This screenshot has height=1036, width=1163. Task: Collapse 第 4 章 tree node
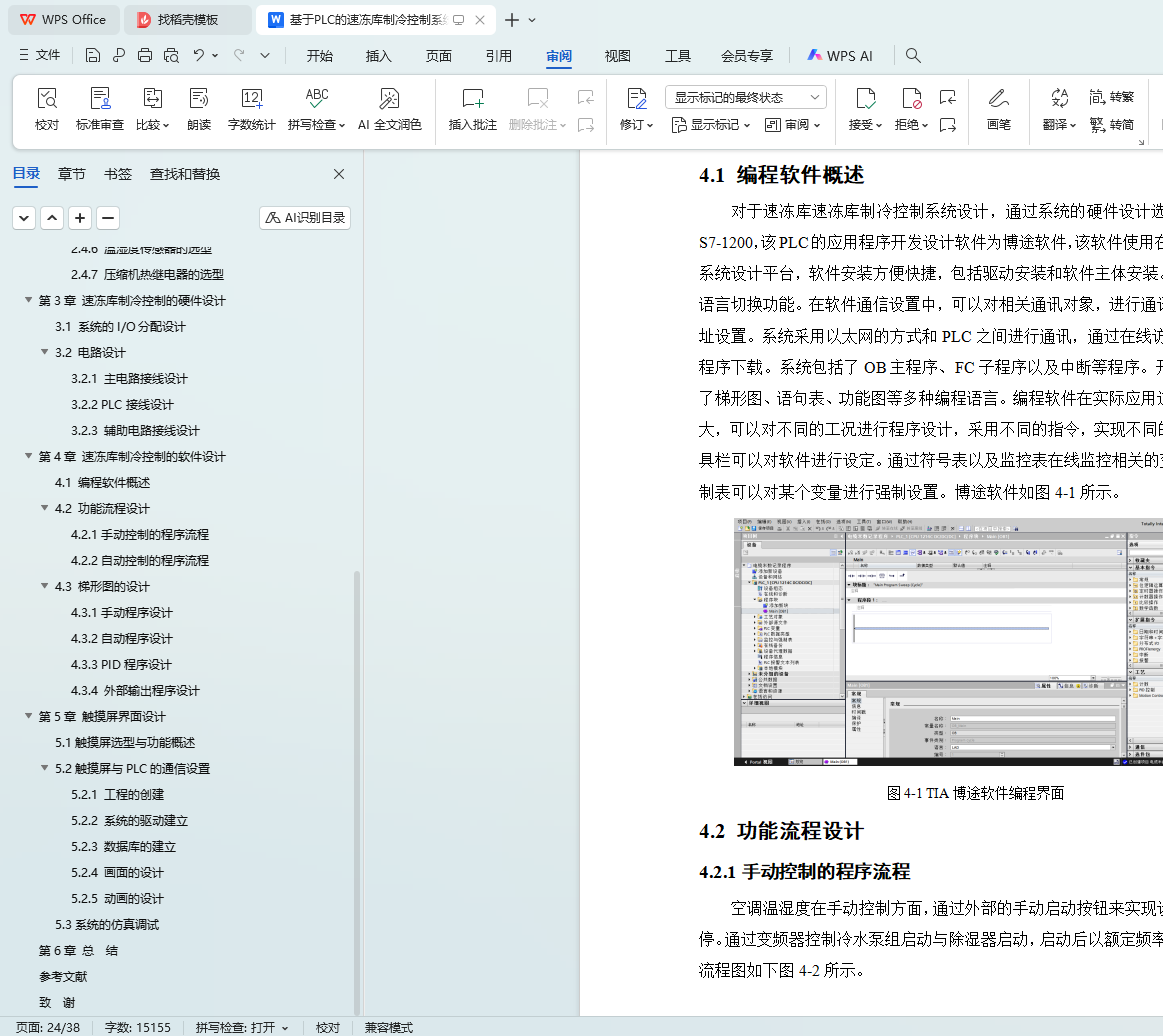[28, 456]
